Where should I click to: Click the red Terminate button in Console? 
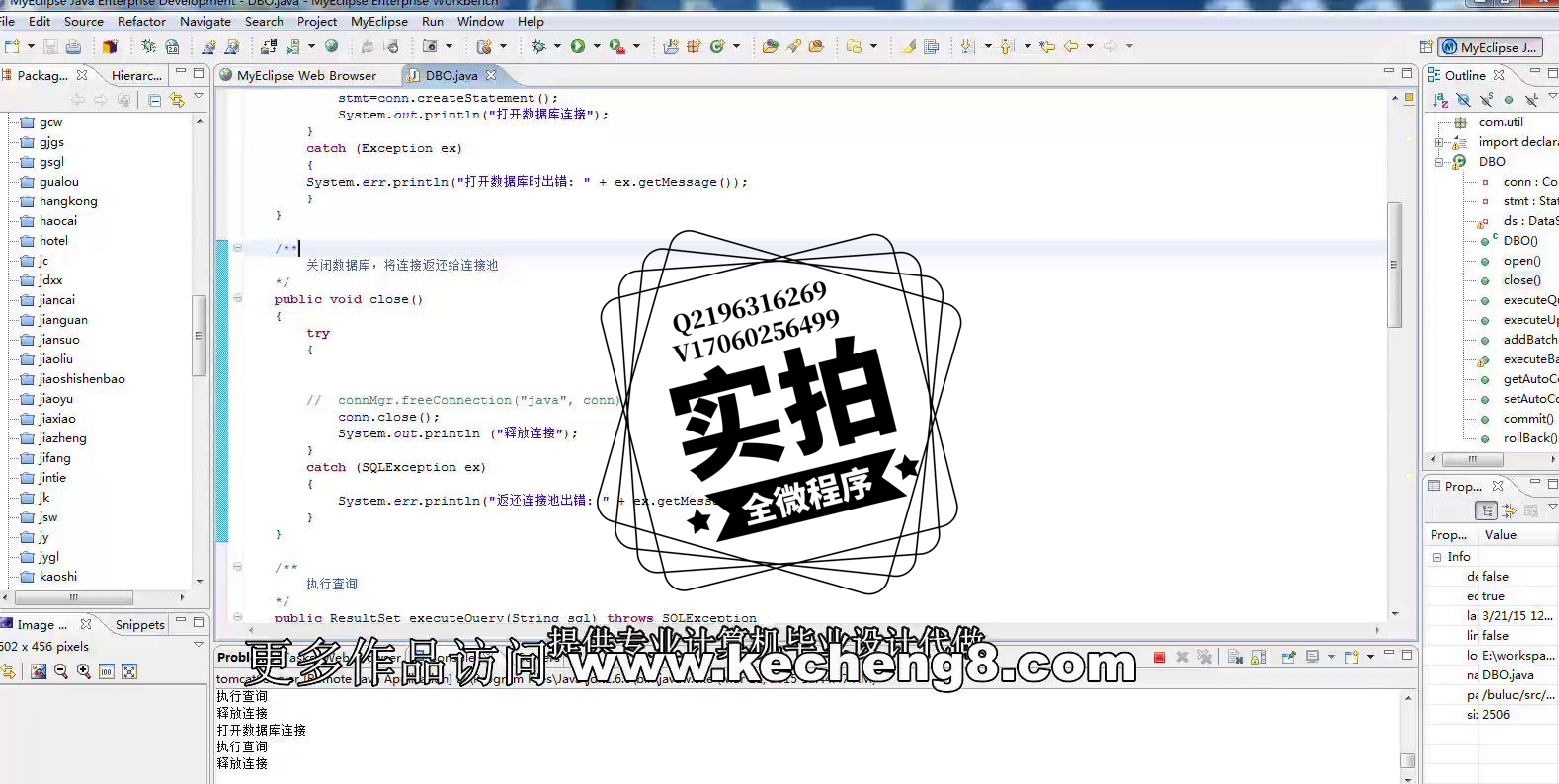pyautogui.click(x=1160, y=657)
